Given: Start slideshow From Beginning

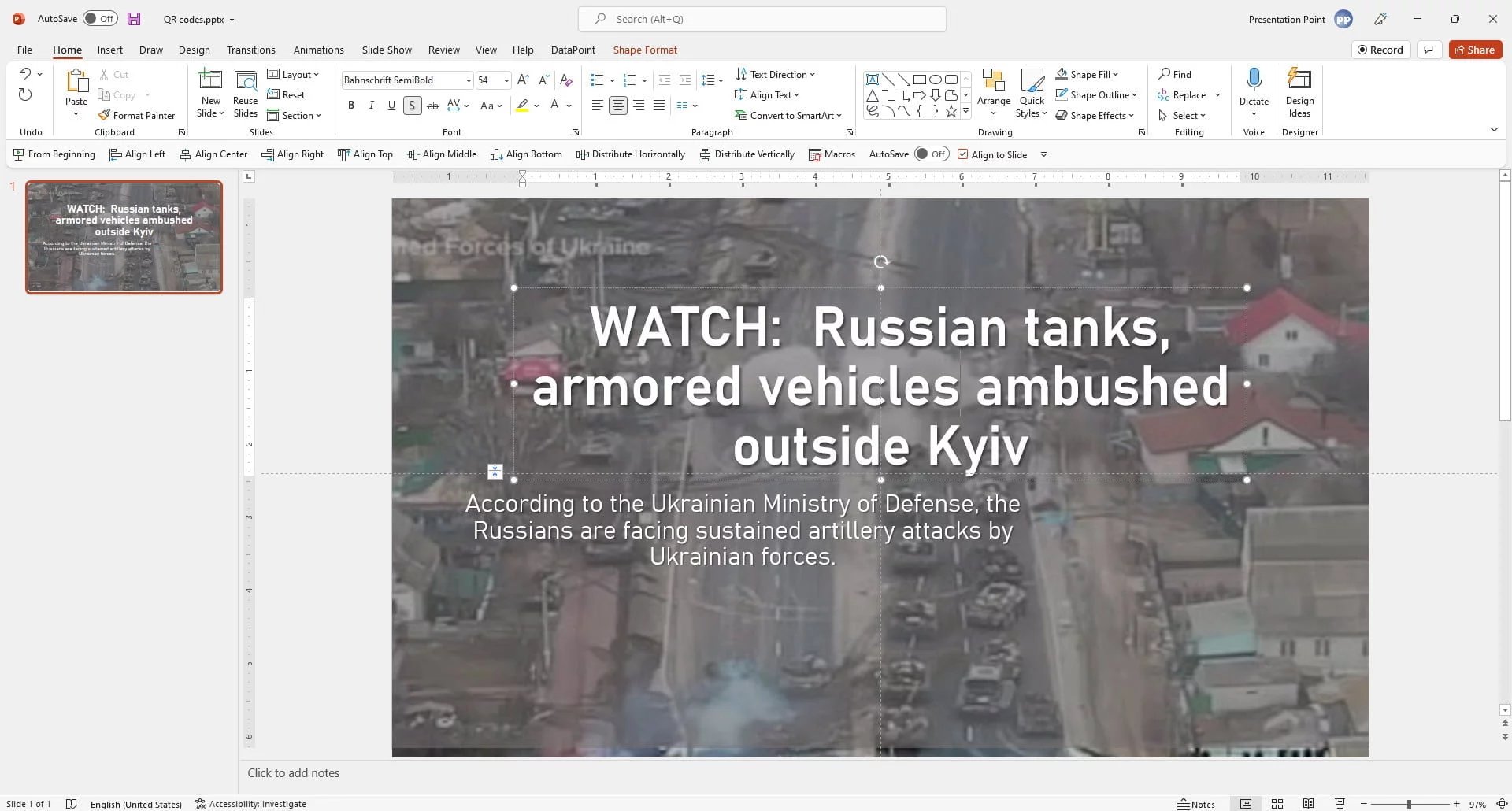Looking at the screenshot, I should (x=54, y=154).
